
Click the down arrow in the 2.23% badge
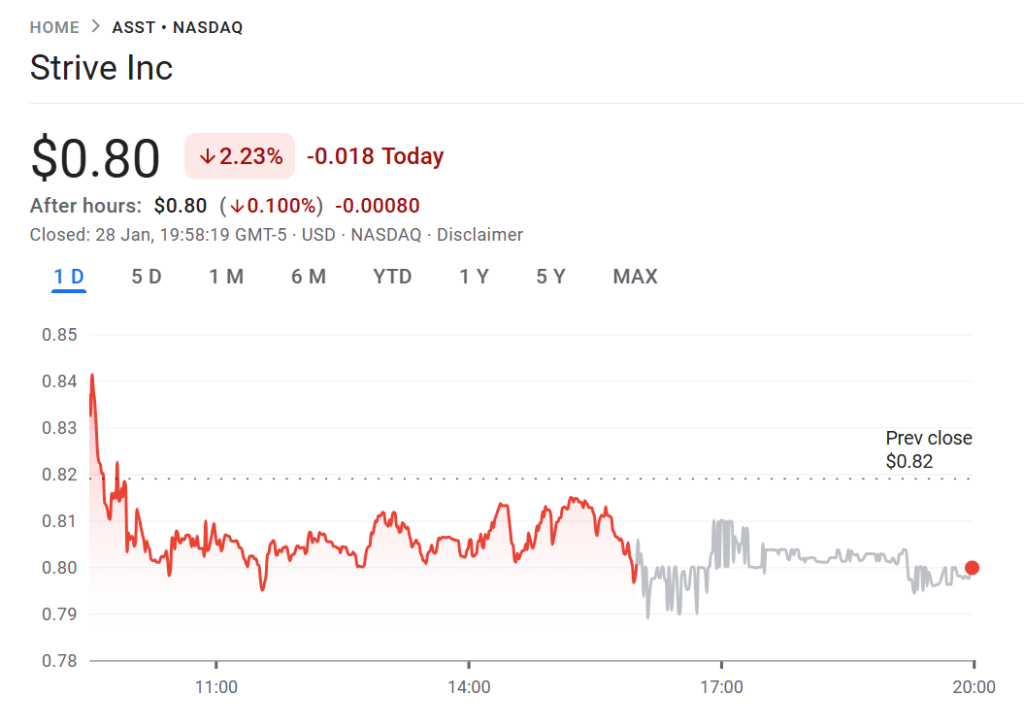point(208,156)
